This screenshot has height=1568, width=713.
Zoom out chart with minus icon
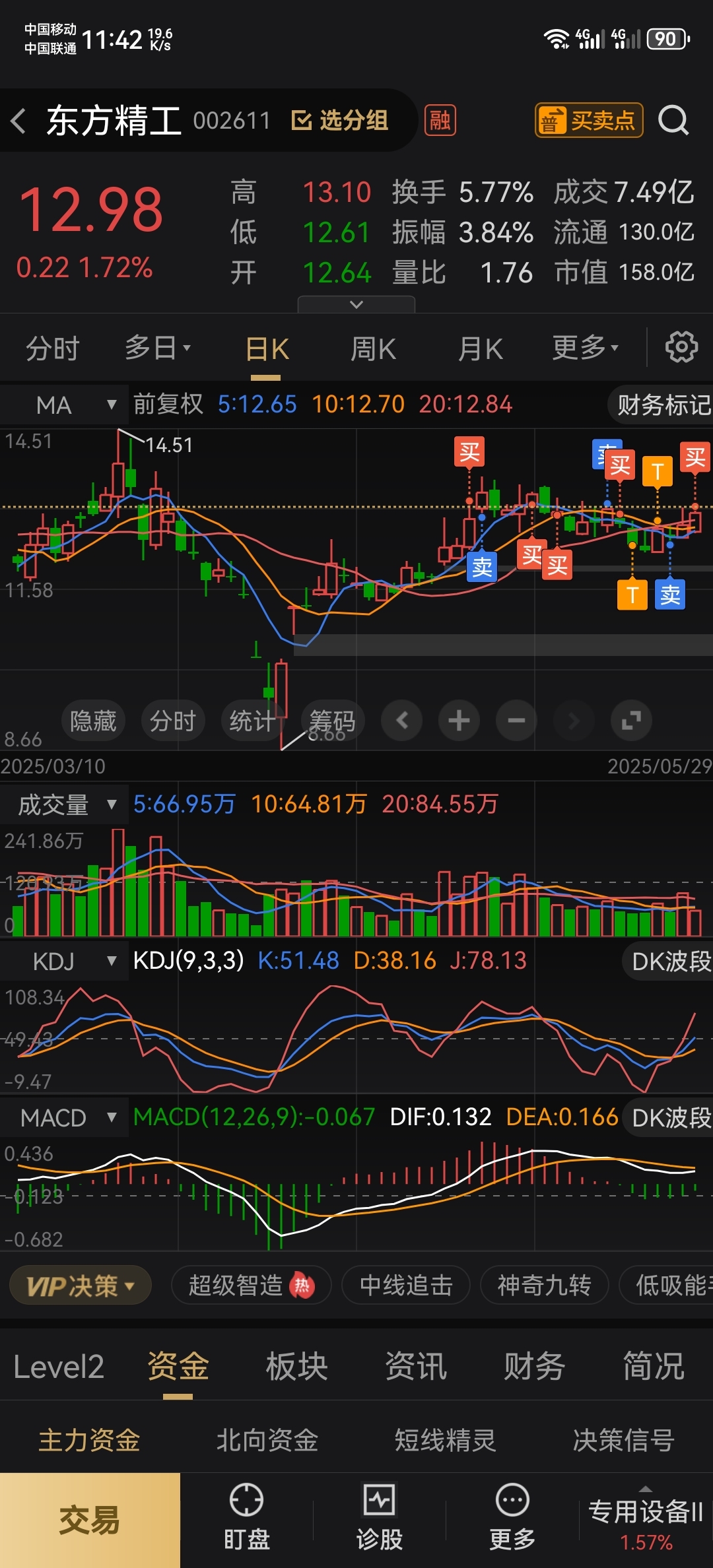pyautogui.click(x=516, y=720)
